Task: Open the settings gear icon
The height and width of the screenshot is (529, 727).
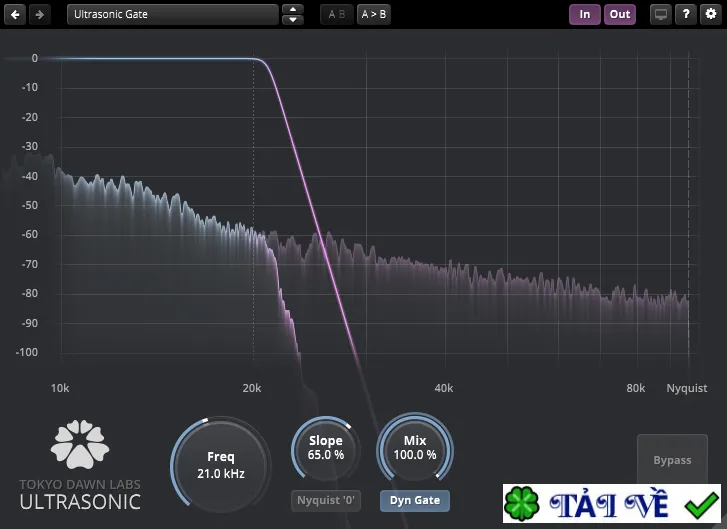Action: [x=711, y=14]
